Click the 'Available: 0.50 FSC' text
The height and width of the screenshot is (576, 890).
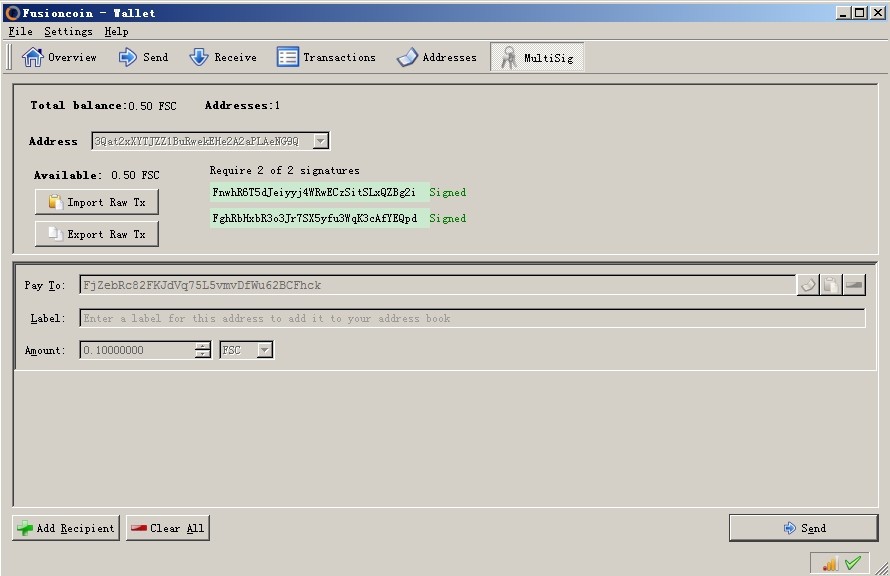pos(96,175)
